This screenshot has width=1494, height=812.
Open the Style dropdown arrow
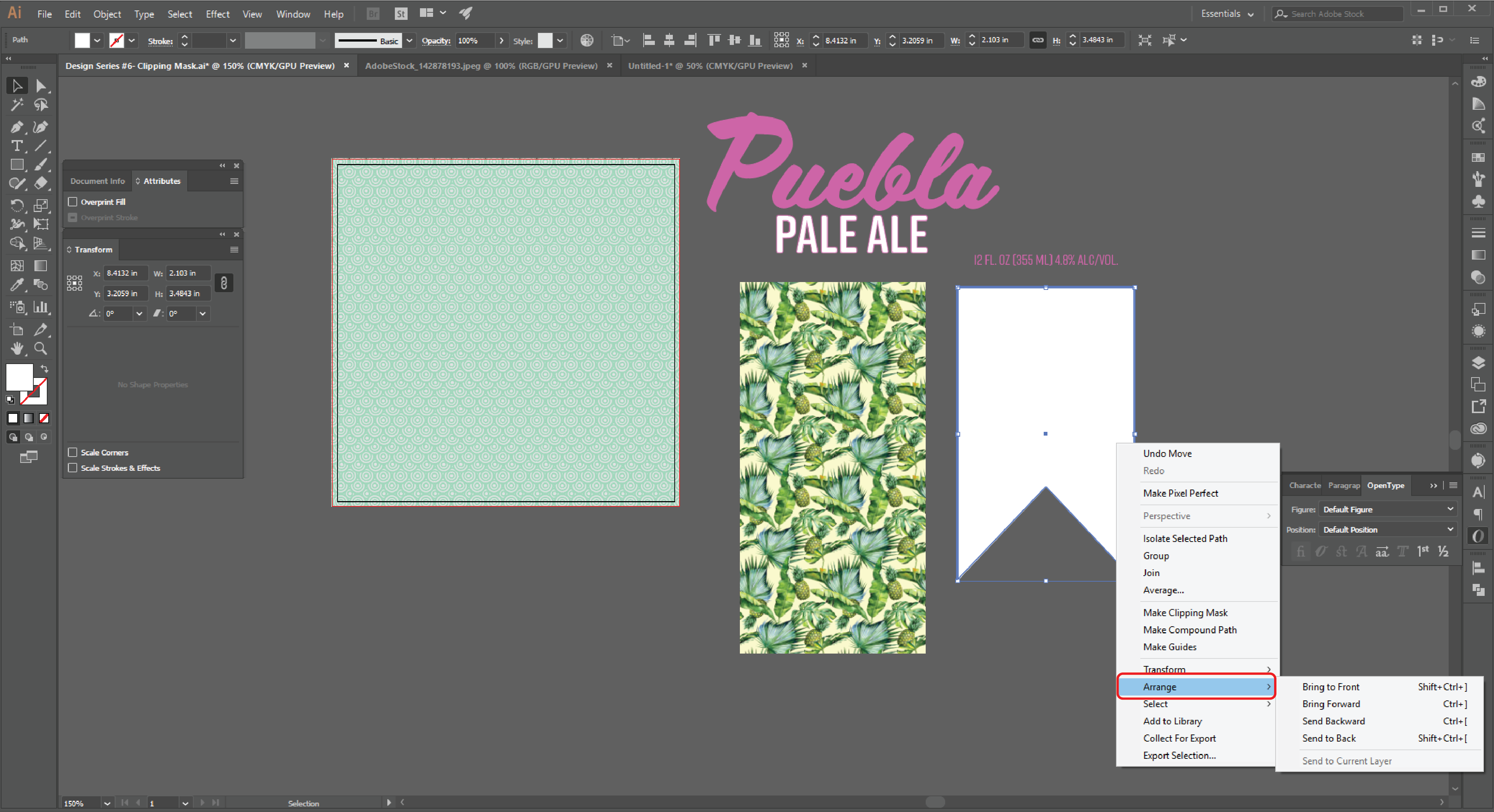coord(560,40)
